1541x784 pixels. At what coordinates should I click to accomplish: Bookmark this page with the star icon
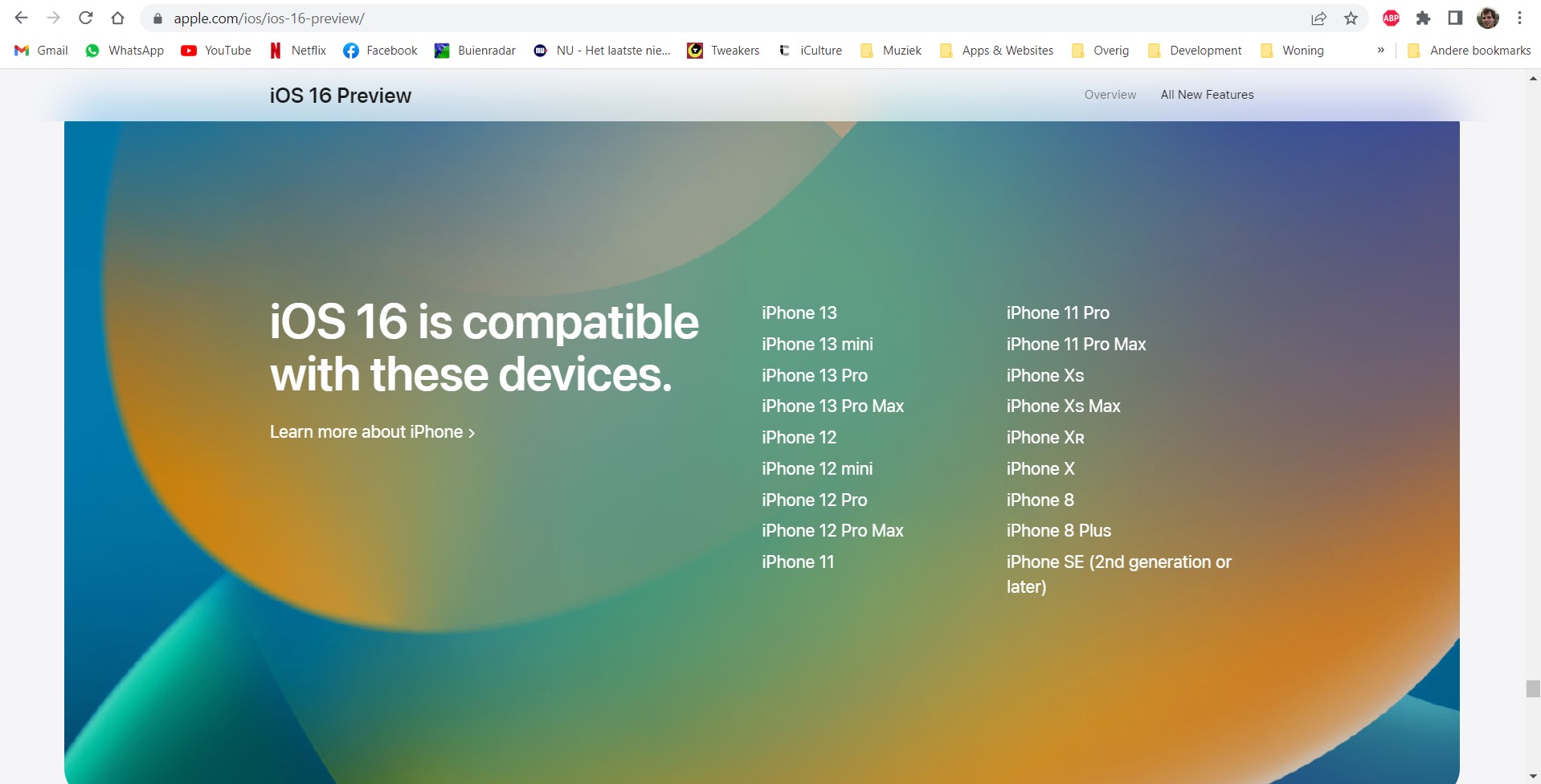[x=1351, y=18]
